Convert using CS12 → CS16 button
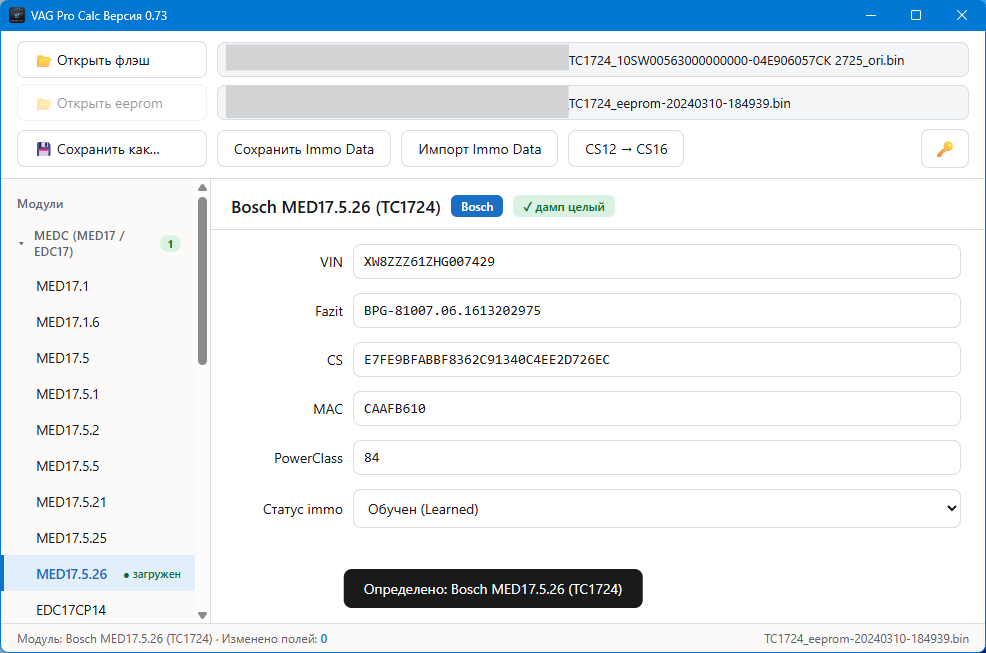Screen dimensions: 986x653 (626, 149)
